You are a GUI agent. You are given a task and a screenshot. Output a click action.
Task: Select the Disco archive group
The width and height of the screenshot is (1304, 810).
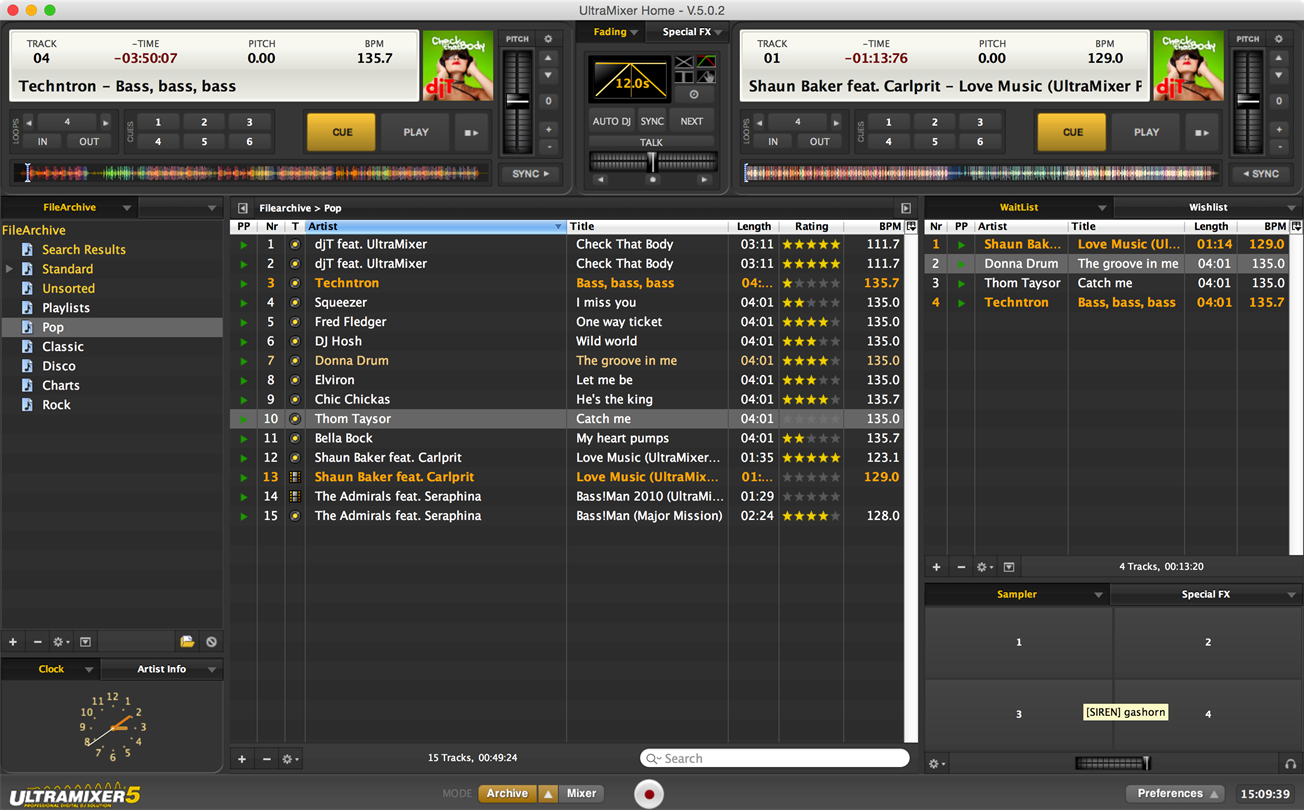click(x=59, y=366)
